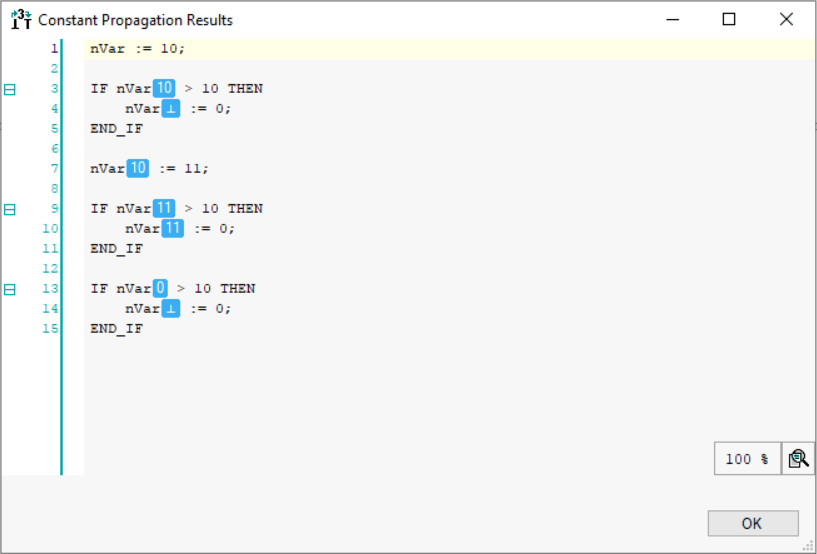Minimize the Constant Propagation Results window

673,19
